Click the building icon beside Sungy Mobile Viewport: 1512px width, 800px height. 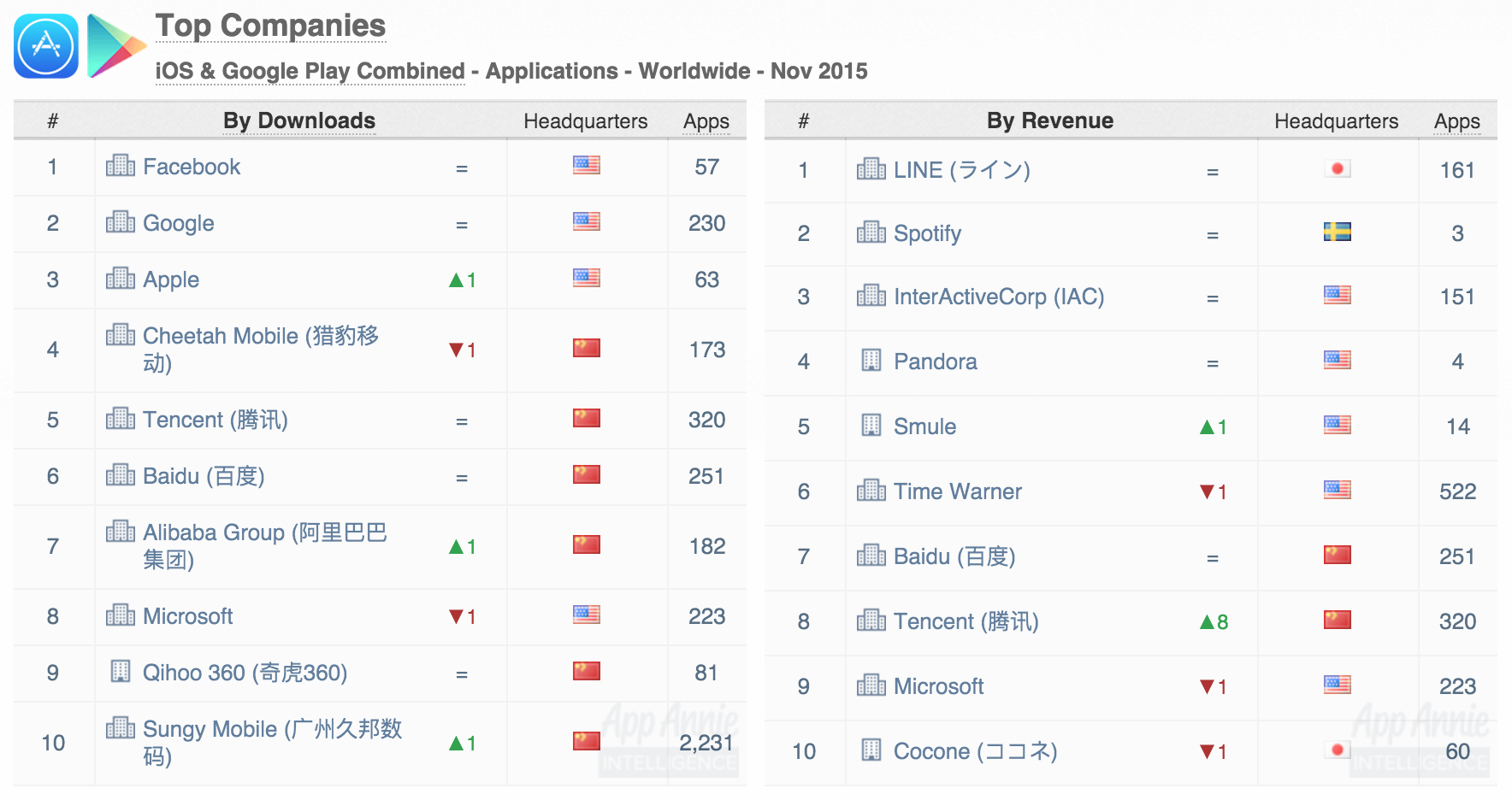coord(121,727)
